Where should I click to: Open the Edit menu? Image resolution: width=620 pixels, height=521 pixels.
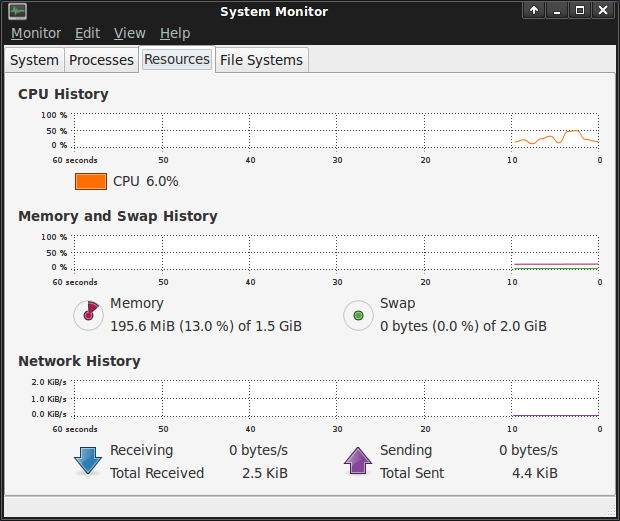87,33
